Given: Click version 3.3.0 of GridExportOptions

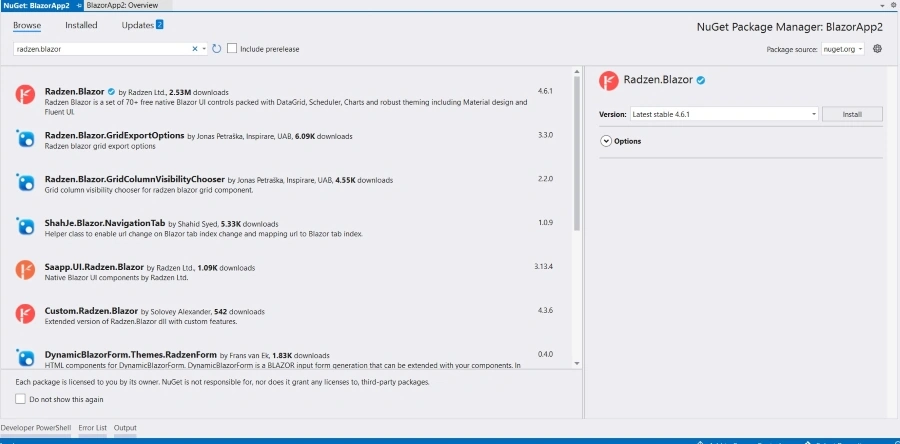Looking at the screenshot, I should (545, 135).
